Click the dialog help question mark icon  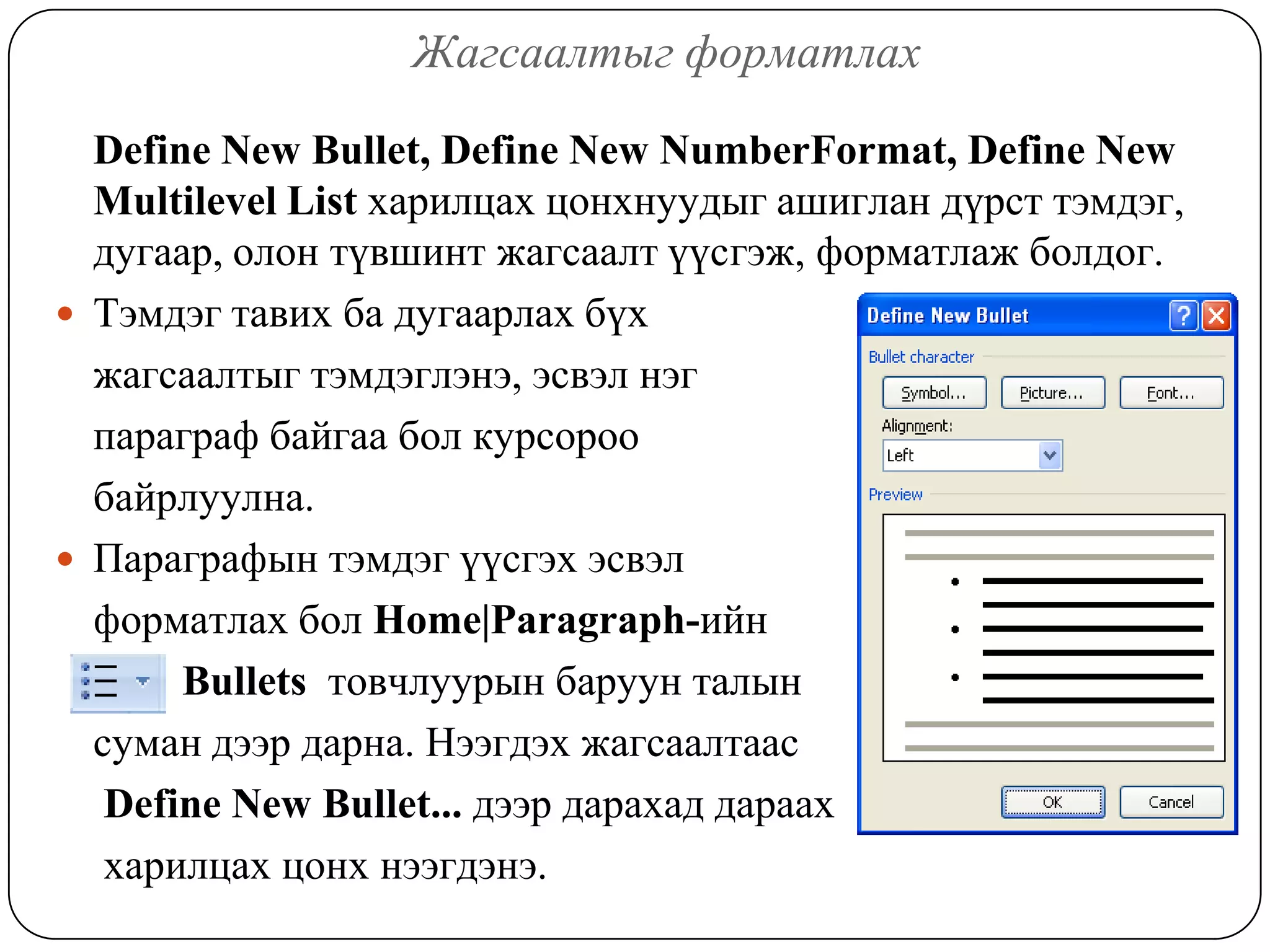[x=1183, y=315]
